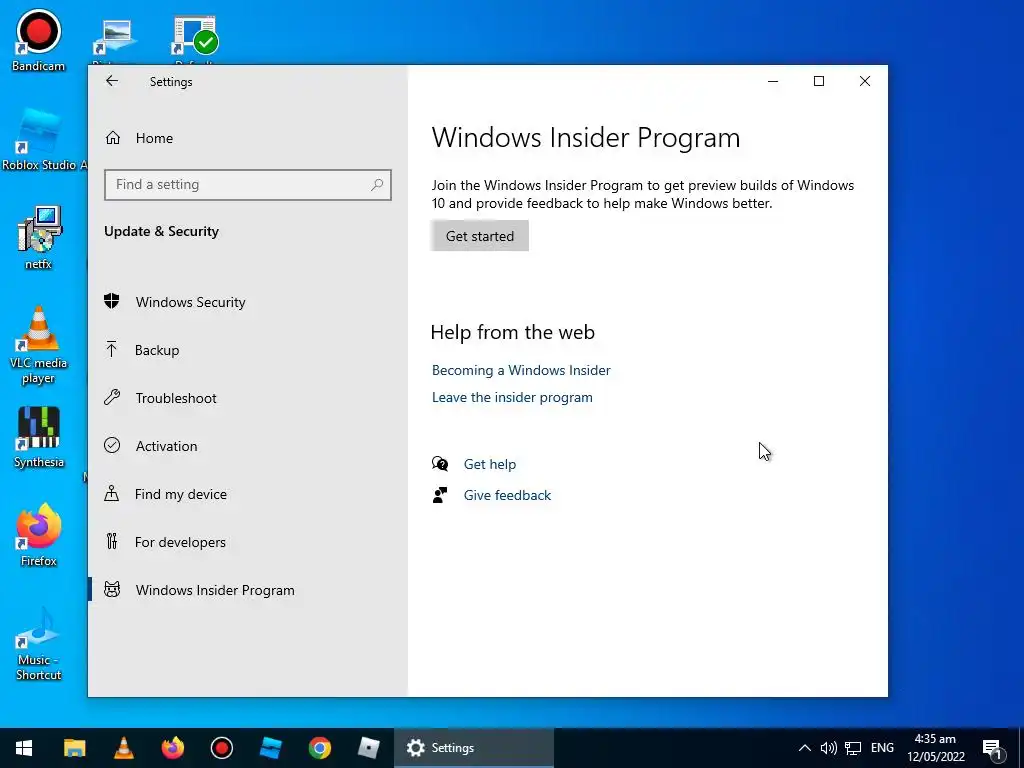The width and height of the screenshot is (1024, 768).
Task: Open the Roblox Player taskbar icon
Action: (368, 748)
